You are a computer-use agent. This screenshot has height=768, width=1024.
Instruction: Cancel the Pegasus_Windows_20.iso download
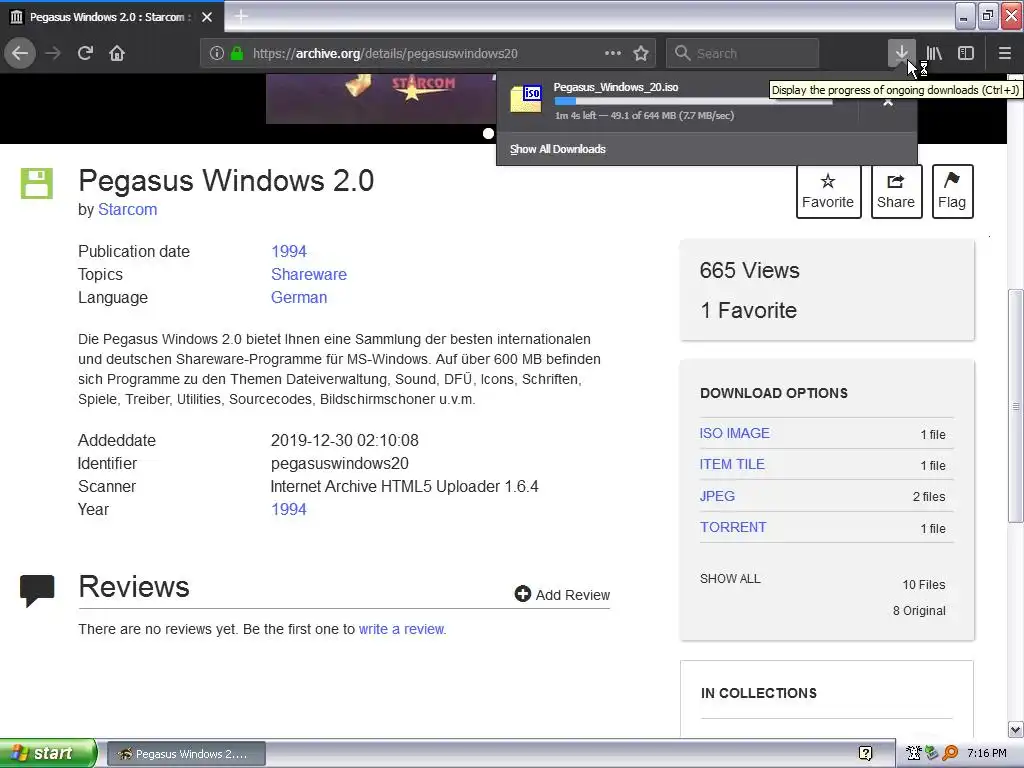(x=888, y=102)
